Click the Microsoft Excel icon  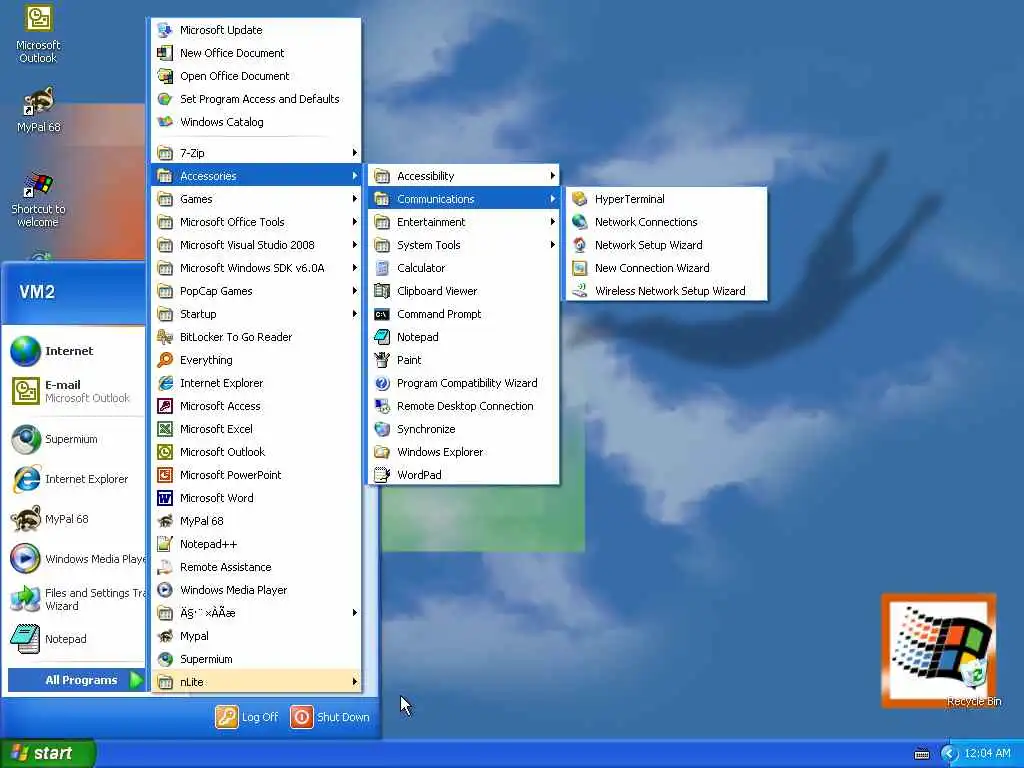tap(165, 429)
